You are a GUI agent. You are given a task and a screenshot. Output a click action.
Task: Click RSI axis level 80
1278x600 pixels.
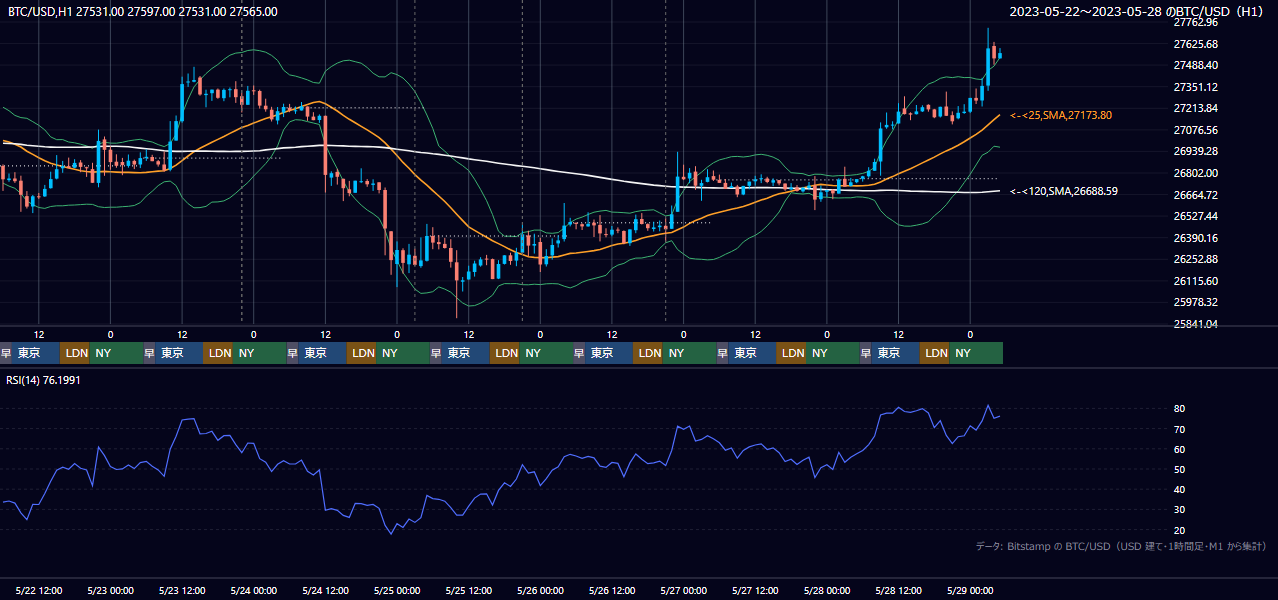click(x=1180, y=409)
